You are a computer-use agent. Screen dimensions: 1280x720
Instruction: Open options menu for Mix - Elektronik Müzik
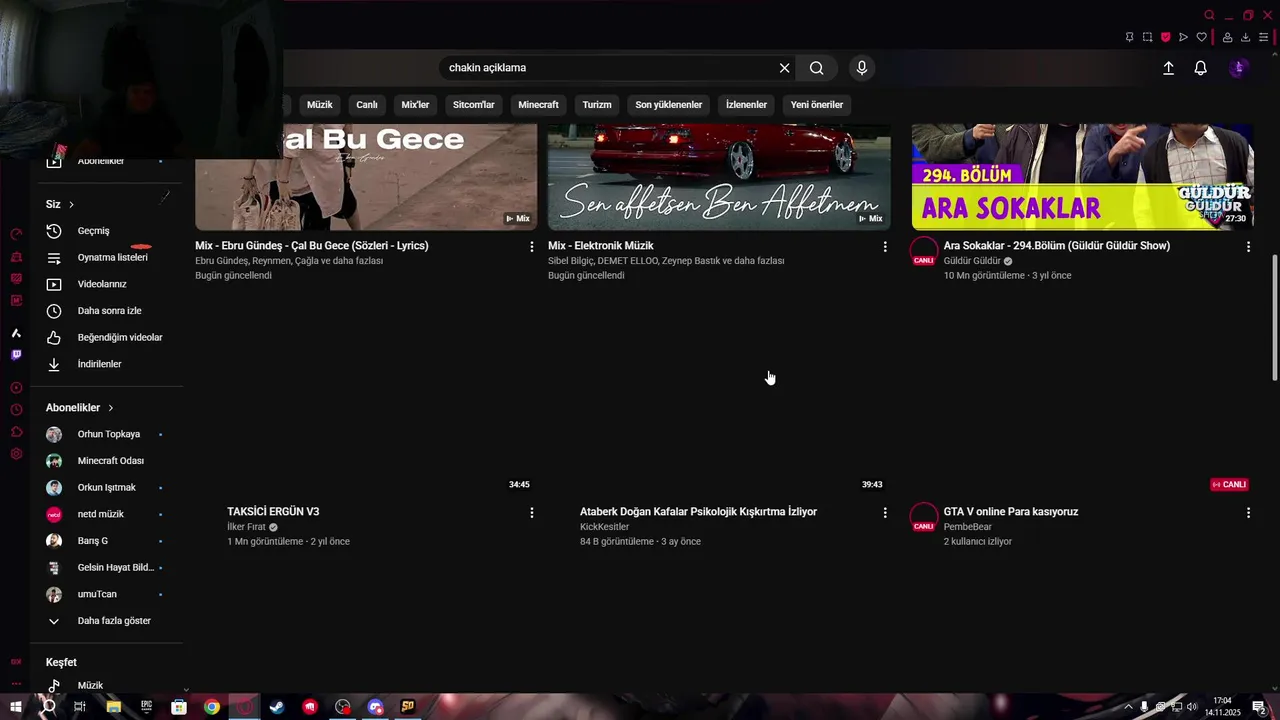pyautogui.click(x=884, y=246)
